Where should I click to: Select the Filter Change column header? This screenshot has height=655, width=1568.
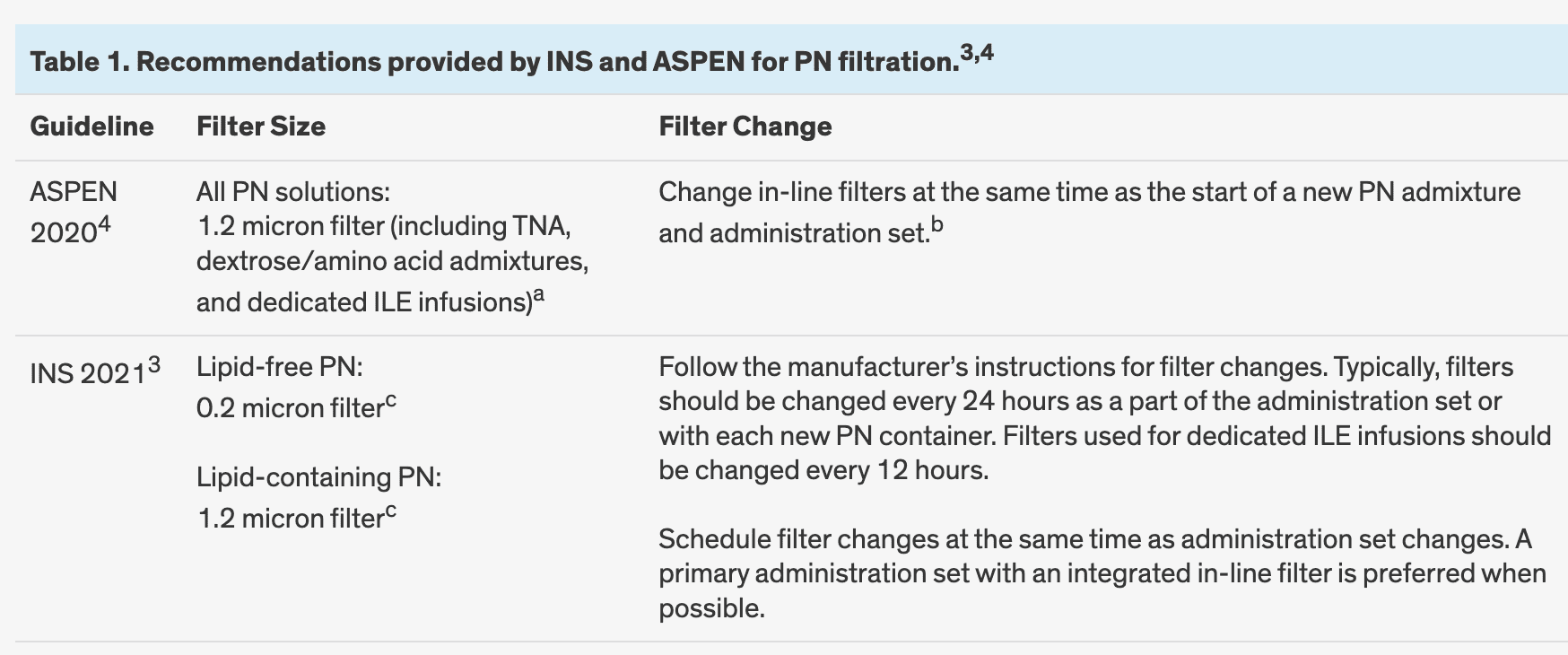click(745, 127)
